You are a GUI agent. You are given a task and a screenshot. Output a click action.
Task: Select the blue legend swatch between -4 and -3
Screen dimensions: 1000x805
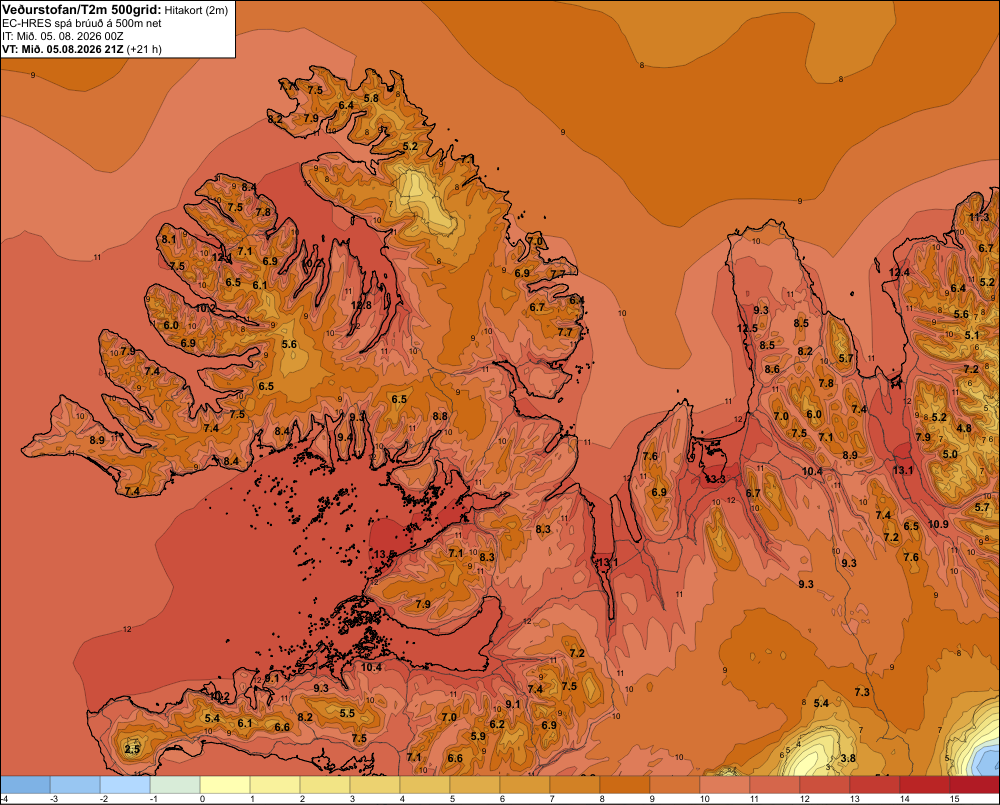26,784
